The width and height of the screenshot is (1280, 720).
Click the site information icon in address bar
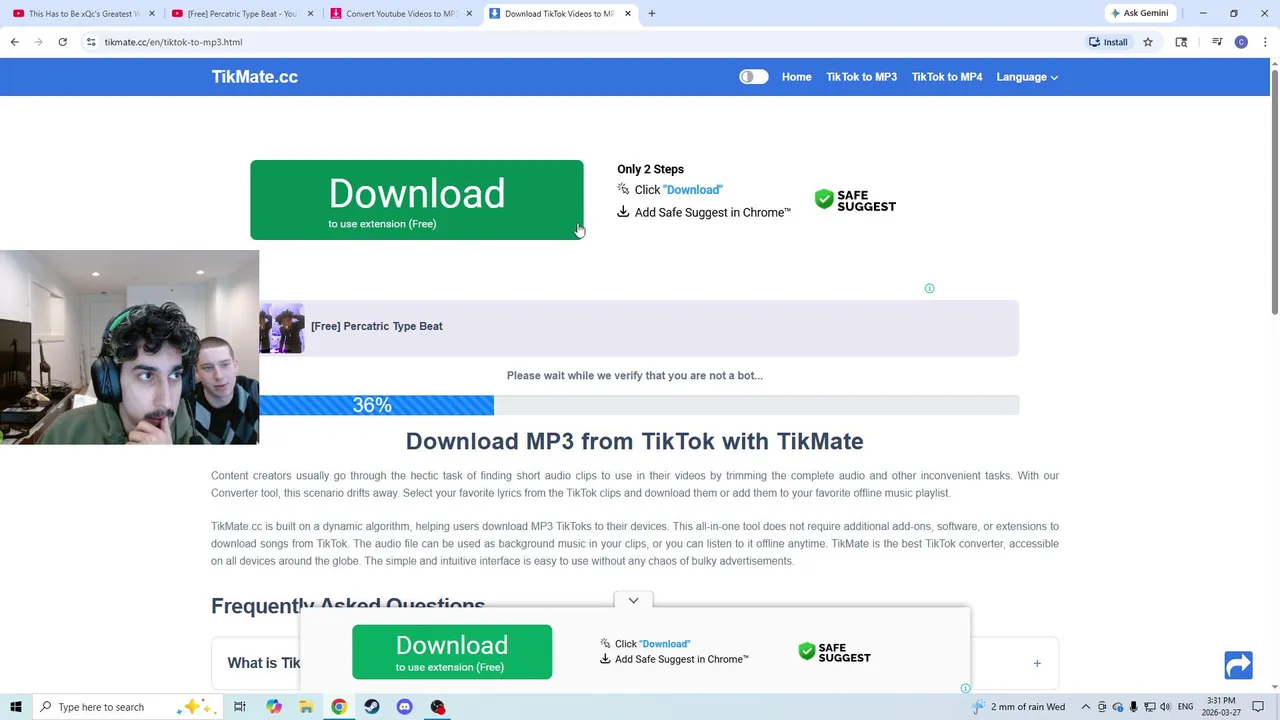tap(91, 42)
